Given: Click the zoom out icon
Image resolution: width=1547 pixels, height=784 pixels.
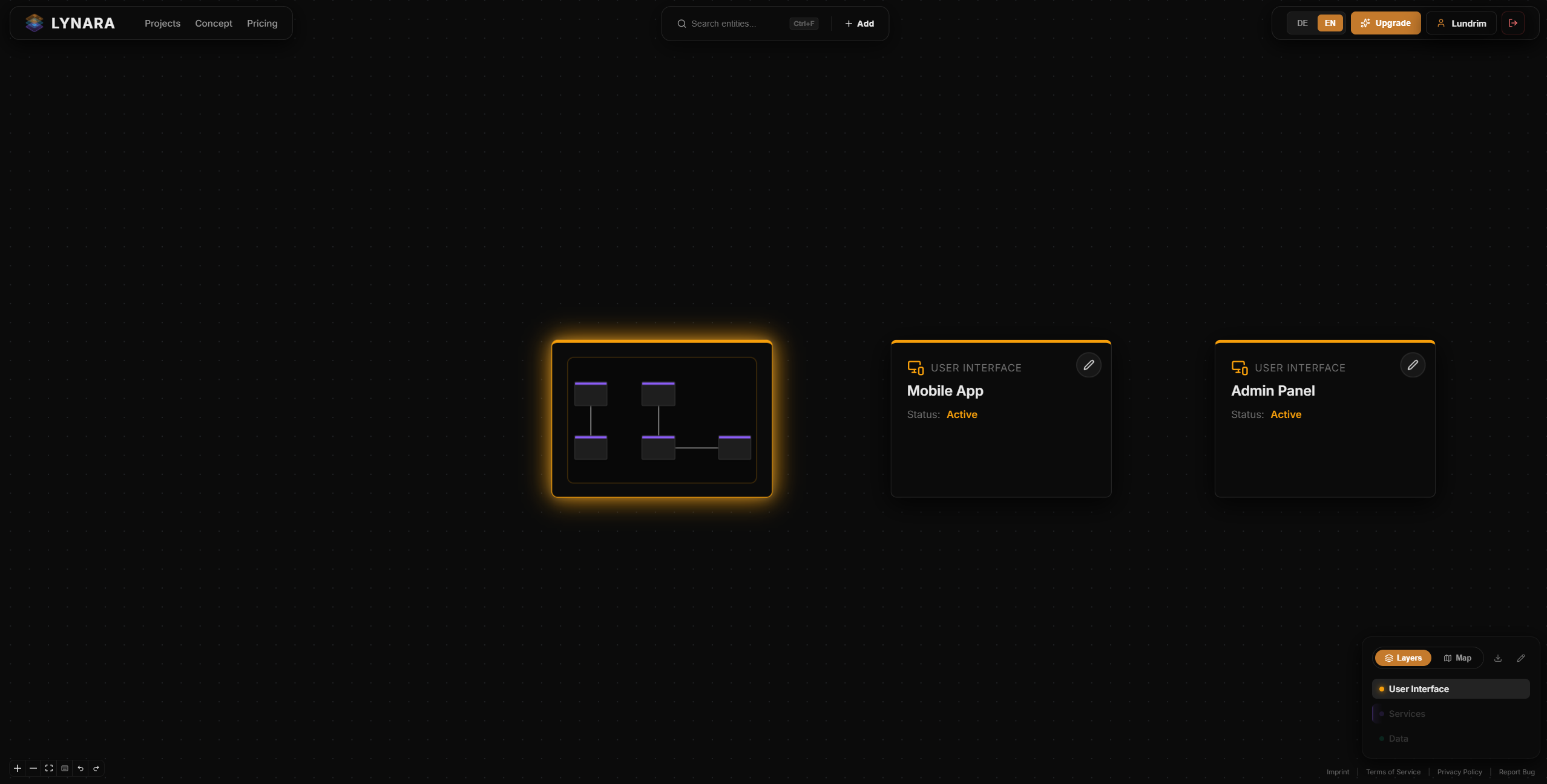Looking at the screenshot, I should tap(33, 768).
